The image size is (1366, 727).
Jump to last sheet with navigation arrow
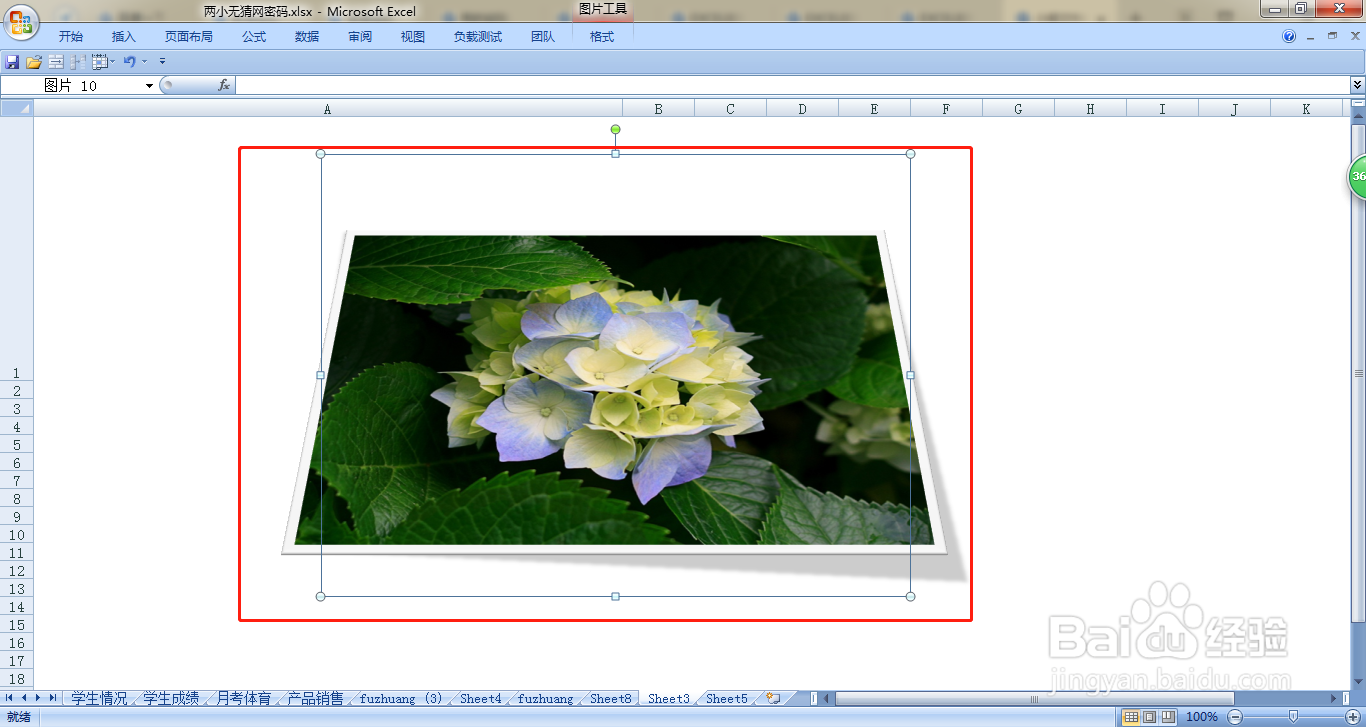[x=53, y=698]
